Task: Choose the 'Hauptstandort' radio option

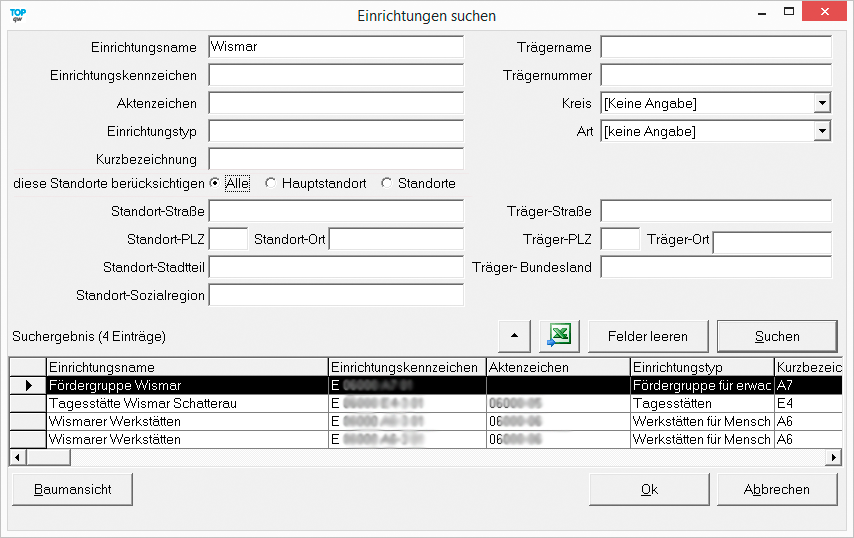Action: (270, 183)
